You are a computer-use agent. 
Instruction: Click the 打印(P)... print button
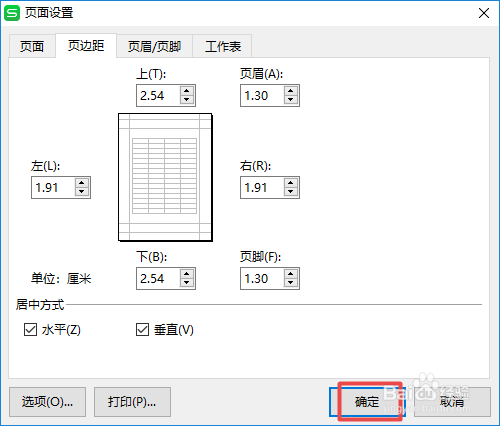tap(132, 402)
